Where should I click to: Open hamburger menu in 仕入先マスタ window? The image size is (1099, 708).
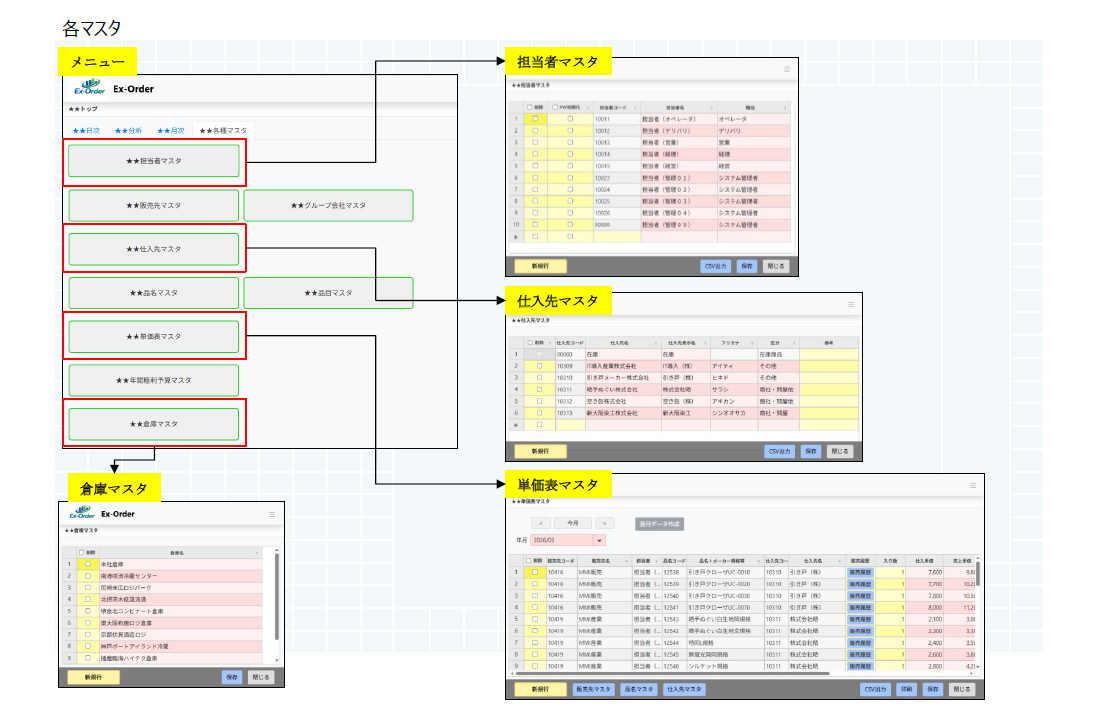pyautogui.click(x=851, y=304)
